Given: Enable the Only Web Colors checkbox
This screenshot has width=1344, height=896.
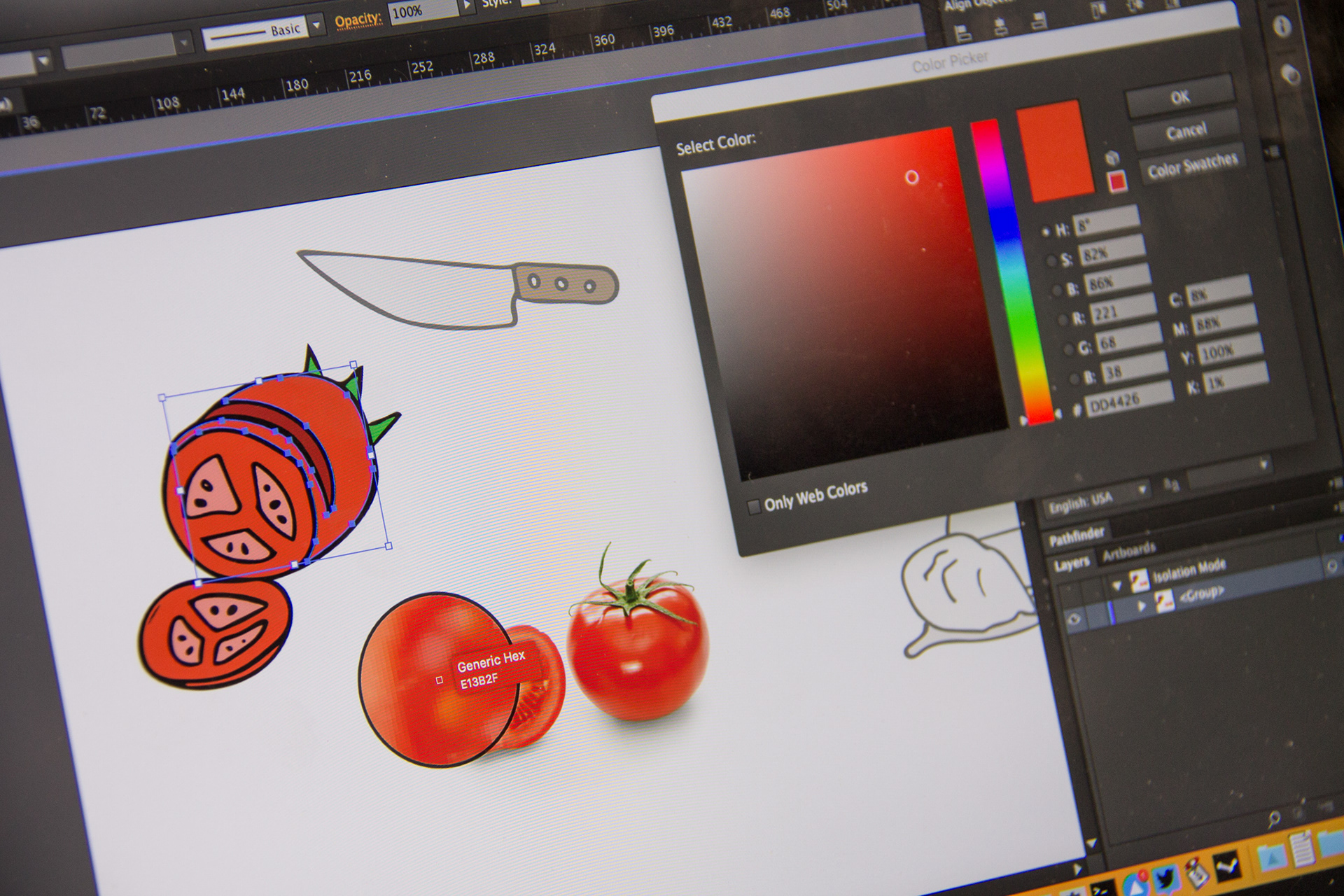Looking at the screenshot, I should pyautogui.click(x=754, y=506).
